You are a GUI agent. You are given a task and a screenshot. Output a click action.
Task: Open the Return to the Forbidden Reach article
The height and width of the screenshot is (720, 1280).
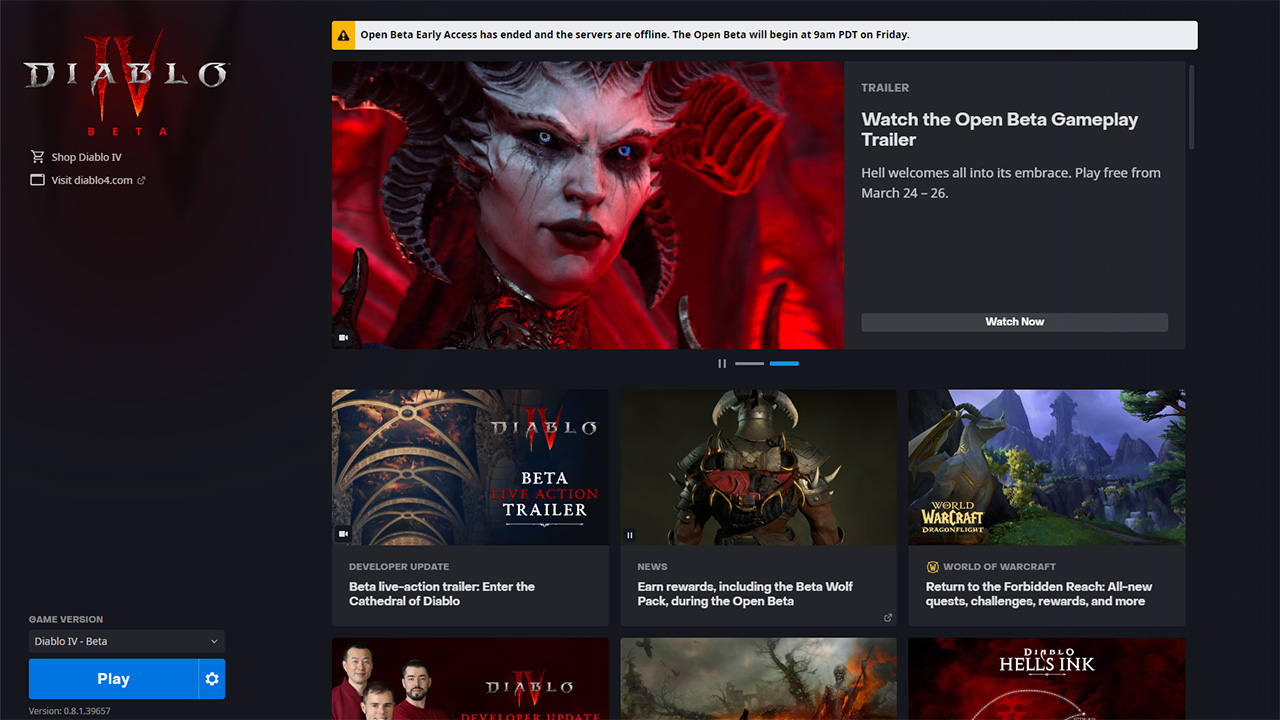pyautogui.click(x=1039, y=594)
